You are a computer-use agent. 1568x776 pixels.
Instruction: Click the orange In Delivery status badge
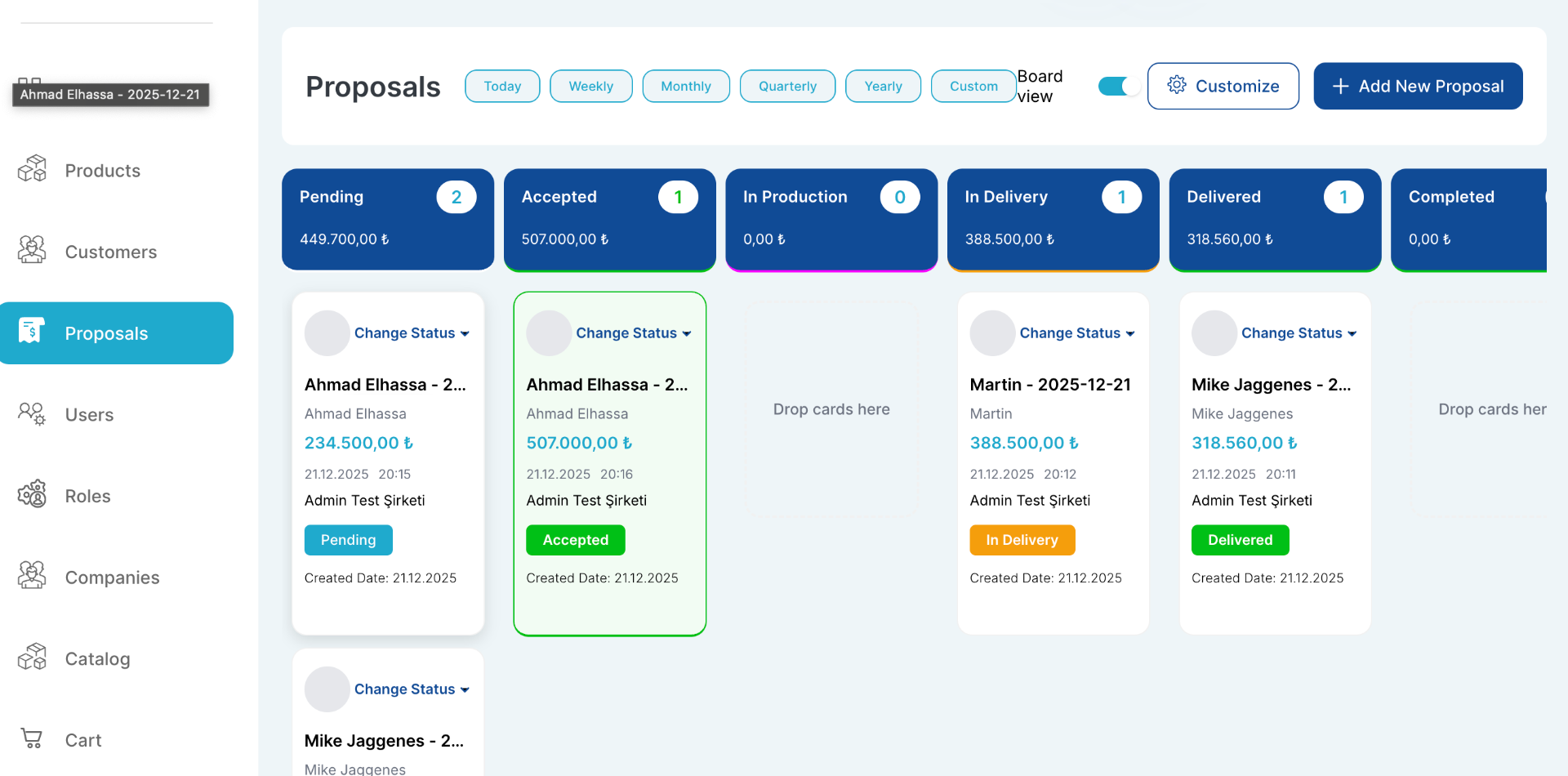click(1021, 540)
